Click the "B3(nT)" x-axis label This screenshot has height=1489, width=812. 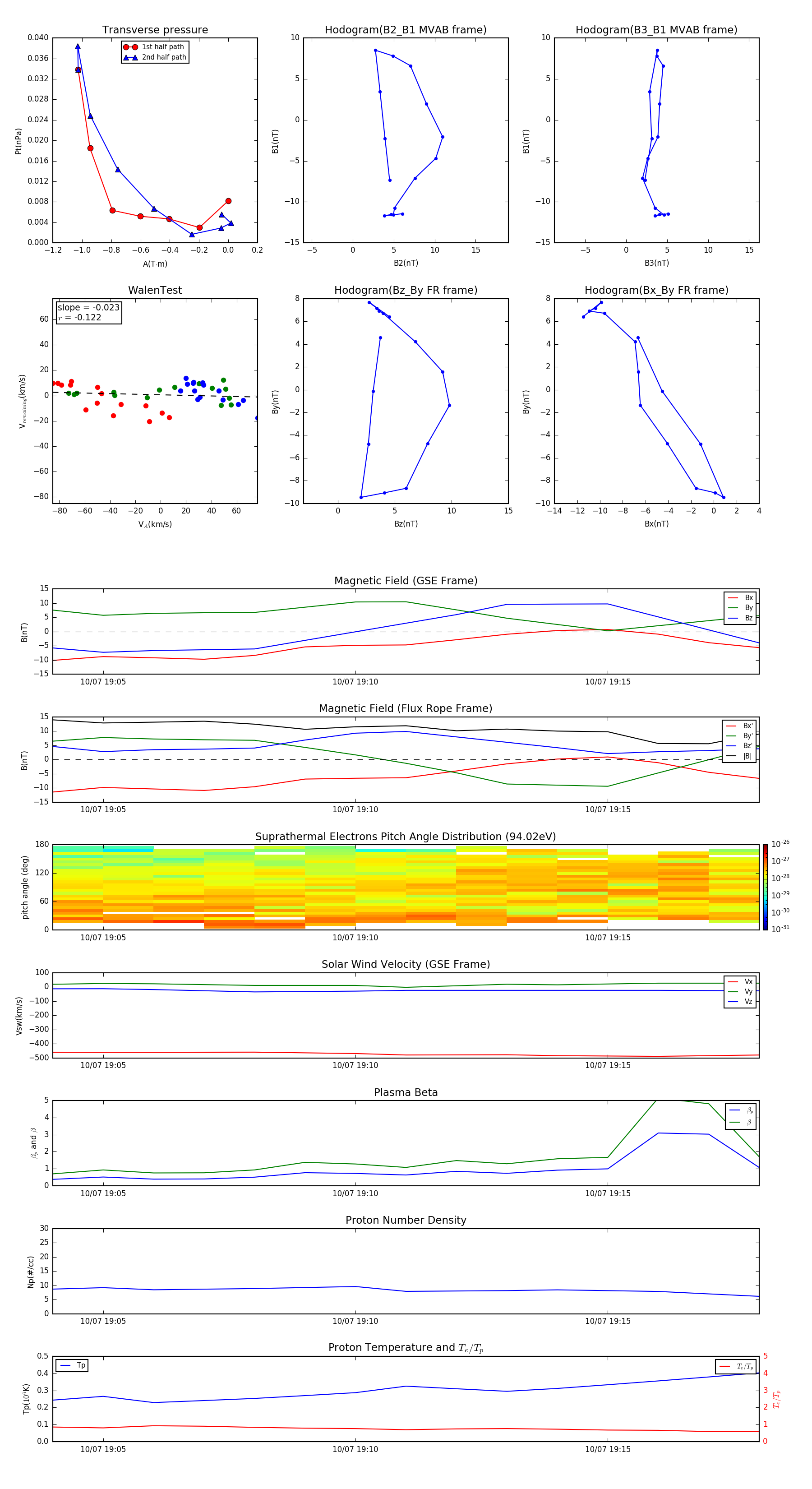(656, 264)
